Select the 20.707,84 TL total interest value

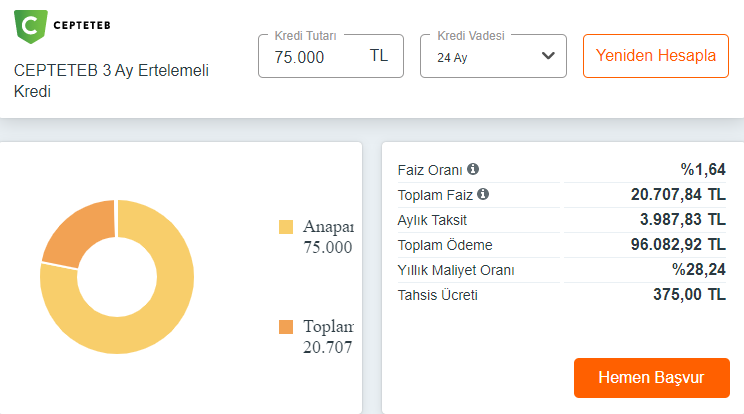(x=678, y=194)
